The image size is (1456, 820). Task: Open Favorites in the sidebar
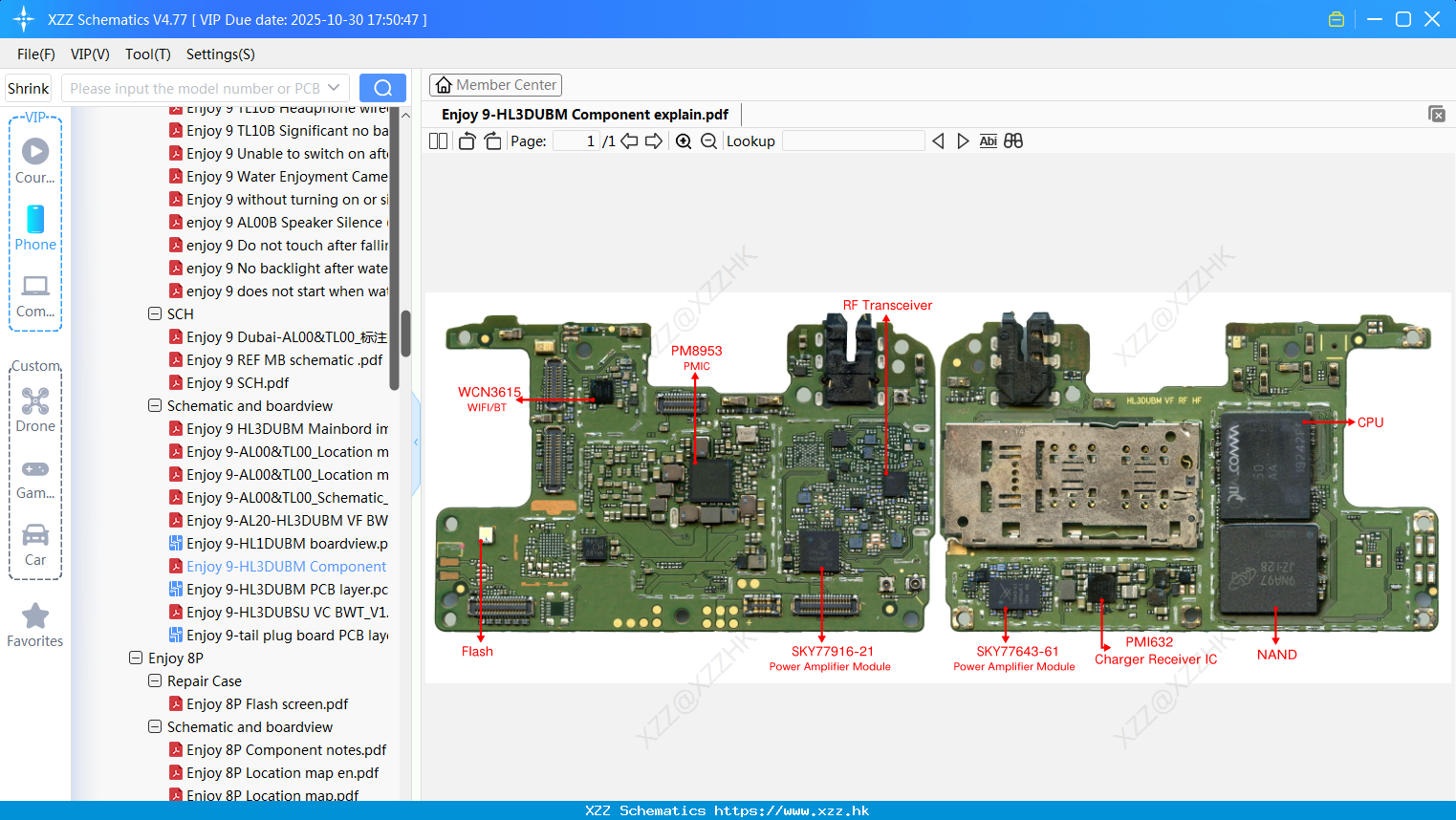[35, 626]
